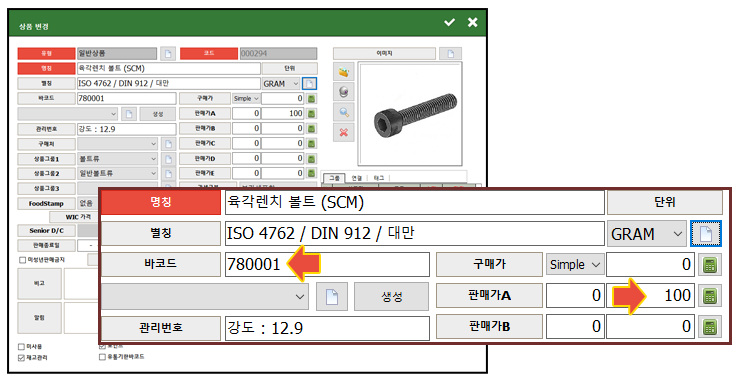Viewport: 740px width, 384px height.
Task: Click 관리번호 field in enlarged callout
Action: coord(327,327)
